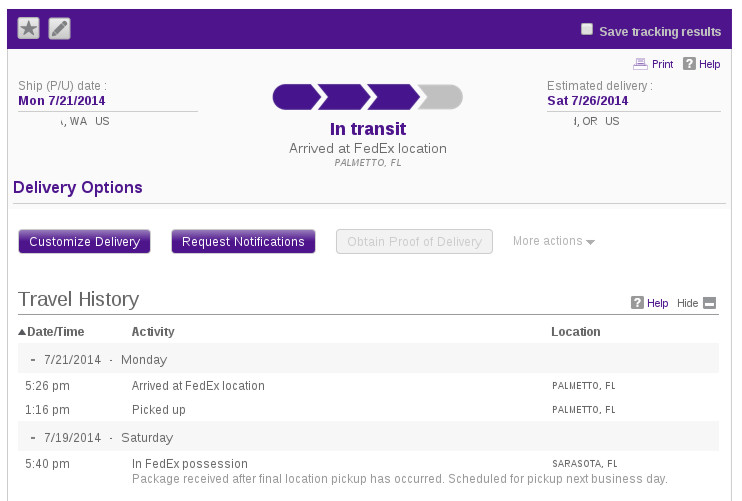The image size is (742, 501).
Task: Collapse the 7/19/2014 Saturday group
Action: (33, 437)
